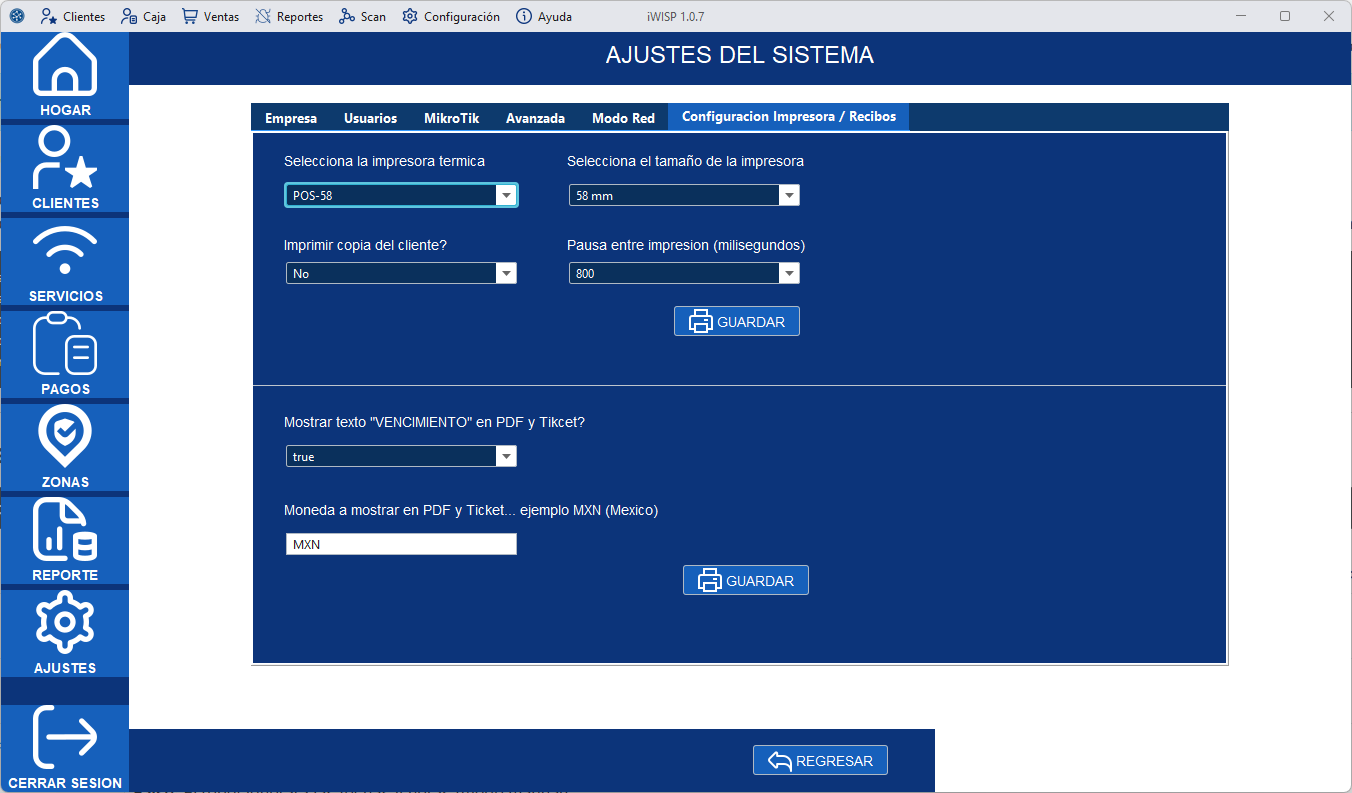Screen dimensions: 1352x793
Task: Open the Hogar home screen
Action: pos(64,75)
